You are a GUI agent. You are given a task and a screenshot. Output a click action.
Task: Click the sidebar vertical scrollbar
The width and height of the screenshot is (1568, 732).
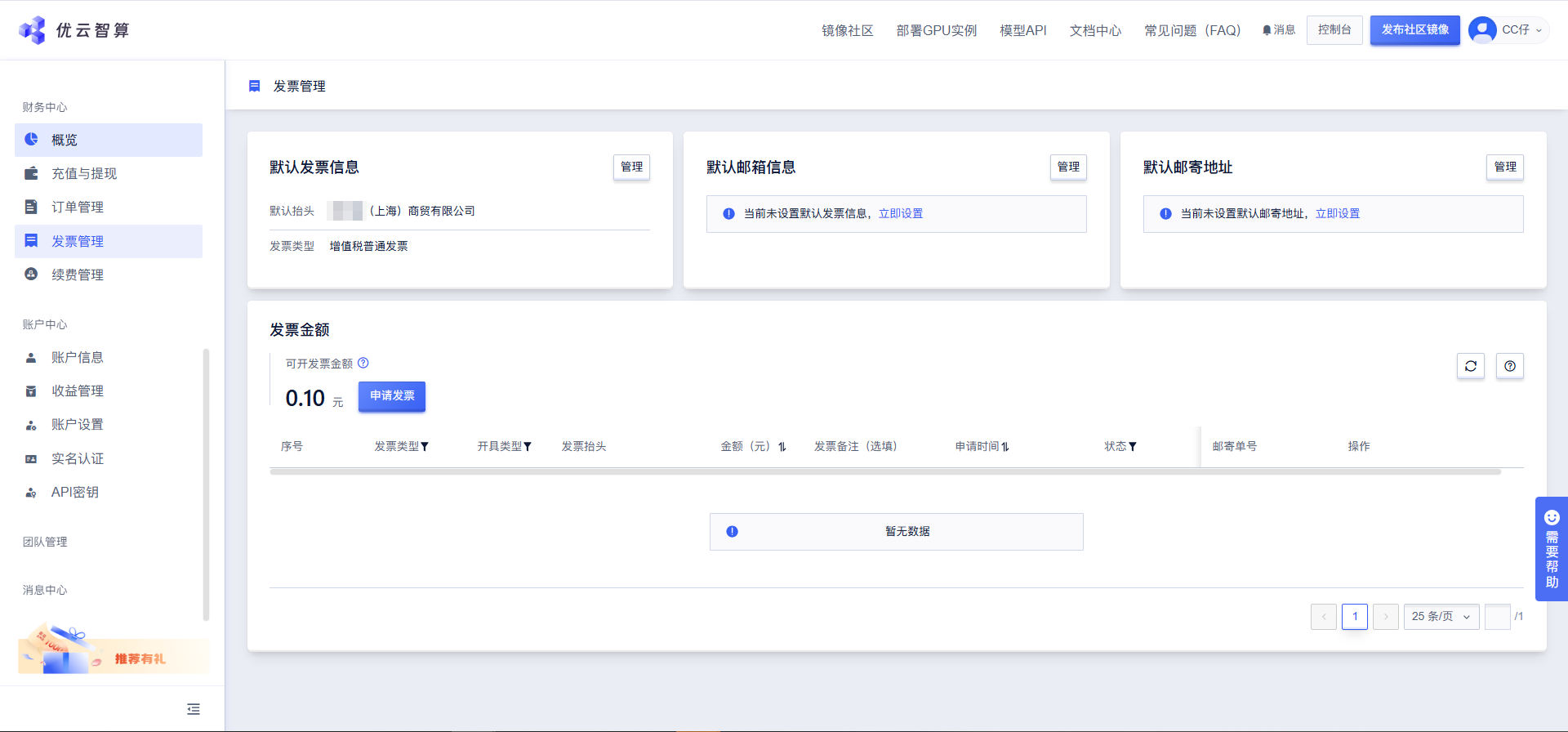206,484
